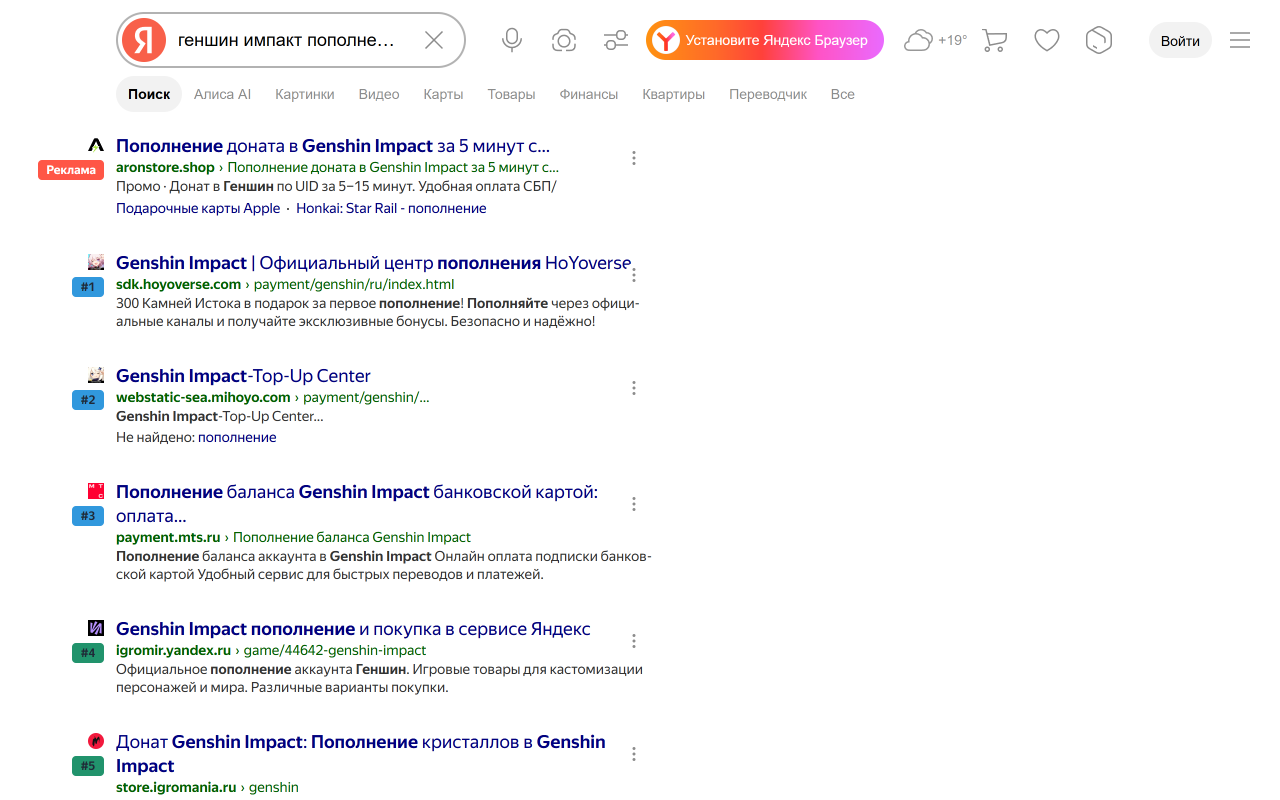
Task: Switch to the Карты tab
Action: pyautogui.click(x=443, y=94)
